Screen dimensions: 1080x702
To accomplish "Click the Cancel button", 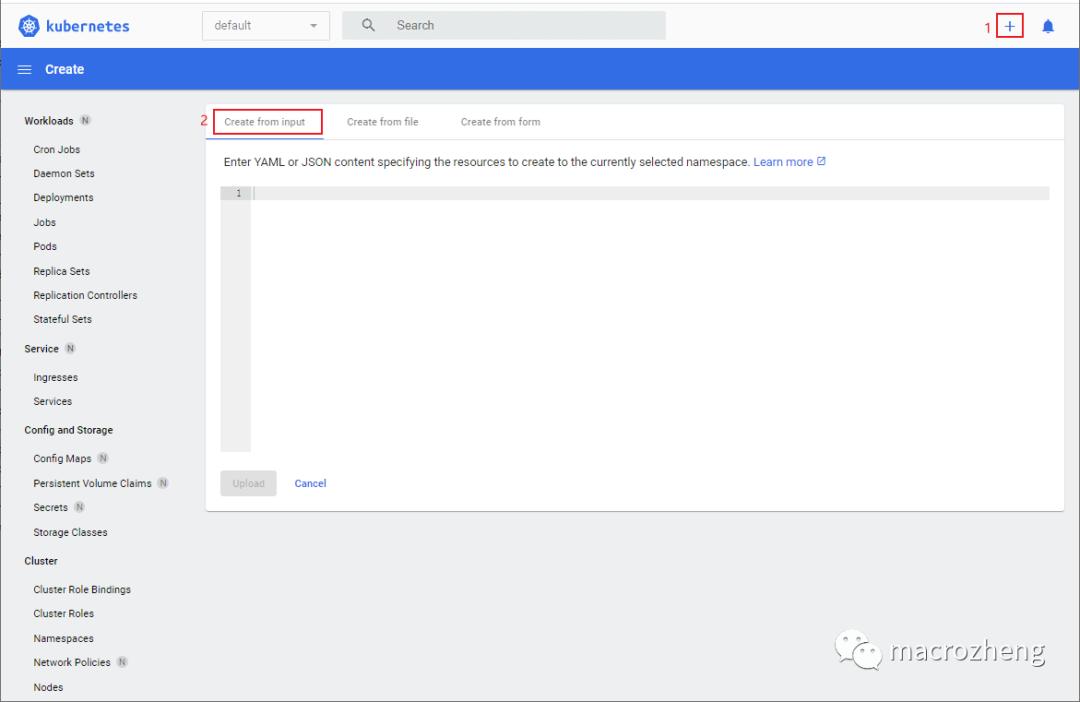I will click(x=310, y=484).
